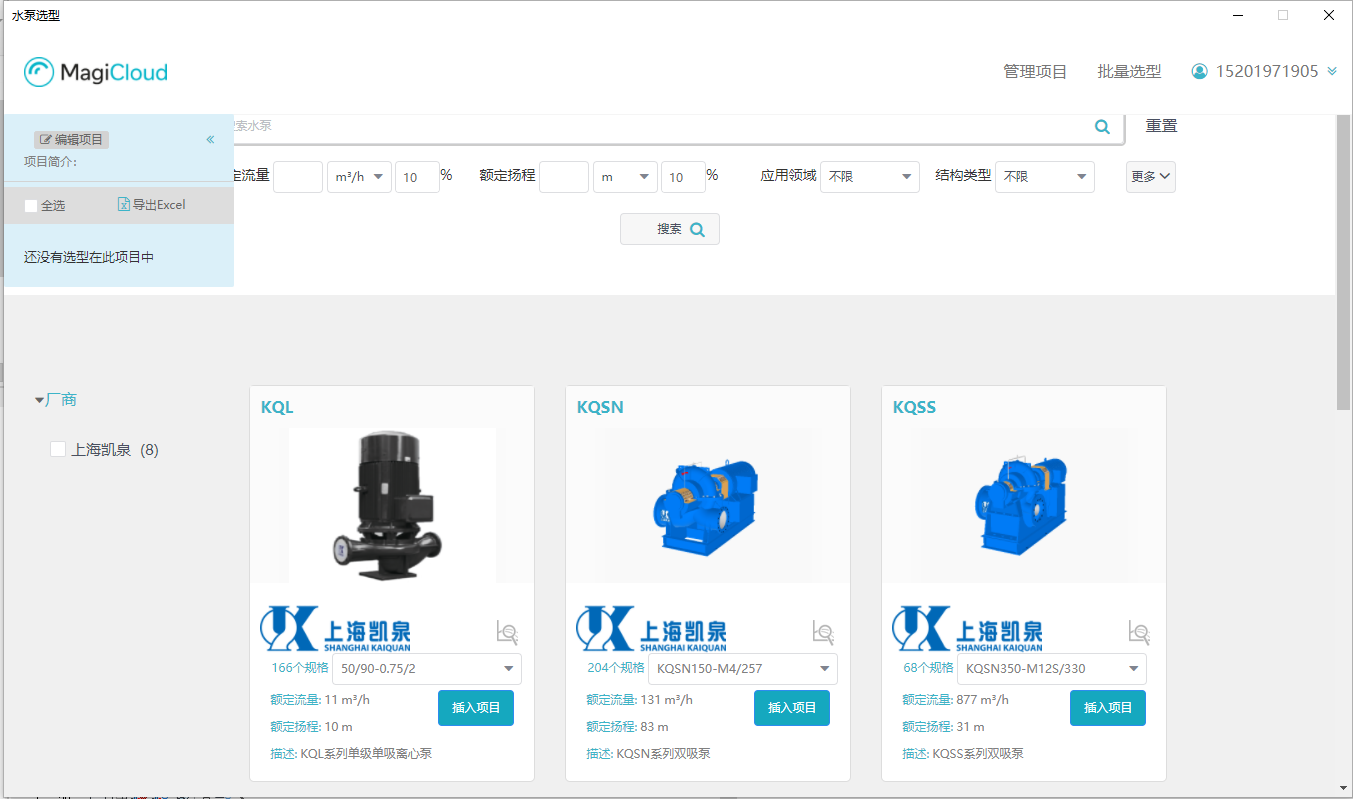The image size is (1353, 799).
Task: Click the 搜索 search button
Action: tap(670, 229)
